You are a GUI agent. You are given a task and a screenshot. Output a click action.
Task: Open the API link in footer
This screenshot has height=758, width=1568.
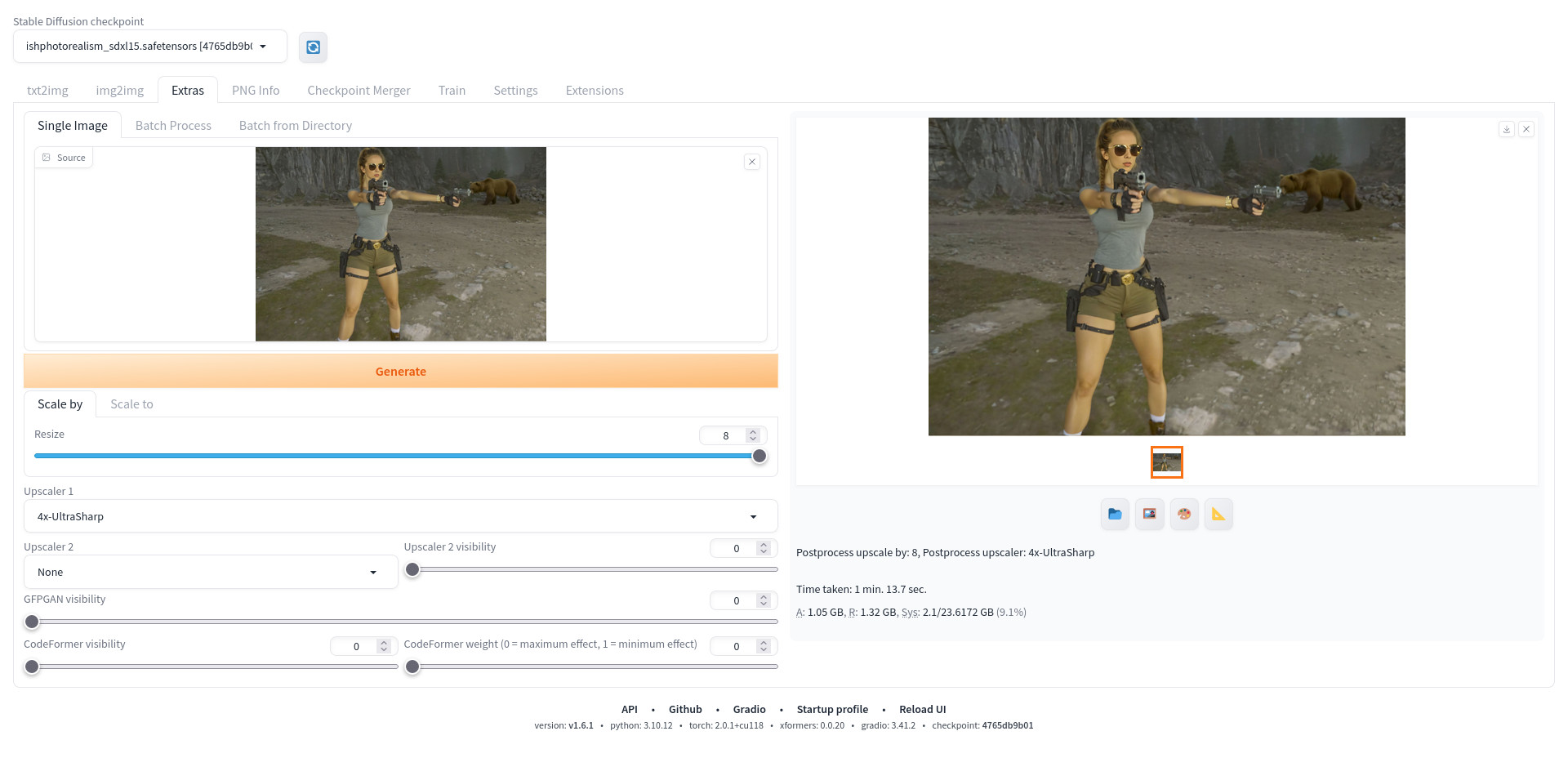click(629, 709)
